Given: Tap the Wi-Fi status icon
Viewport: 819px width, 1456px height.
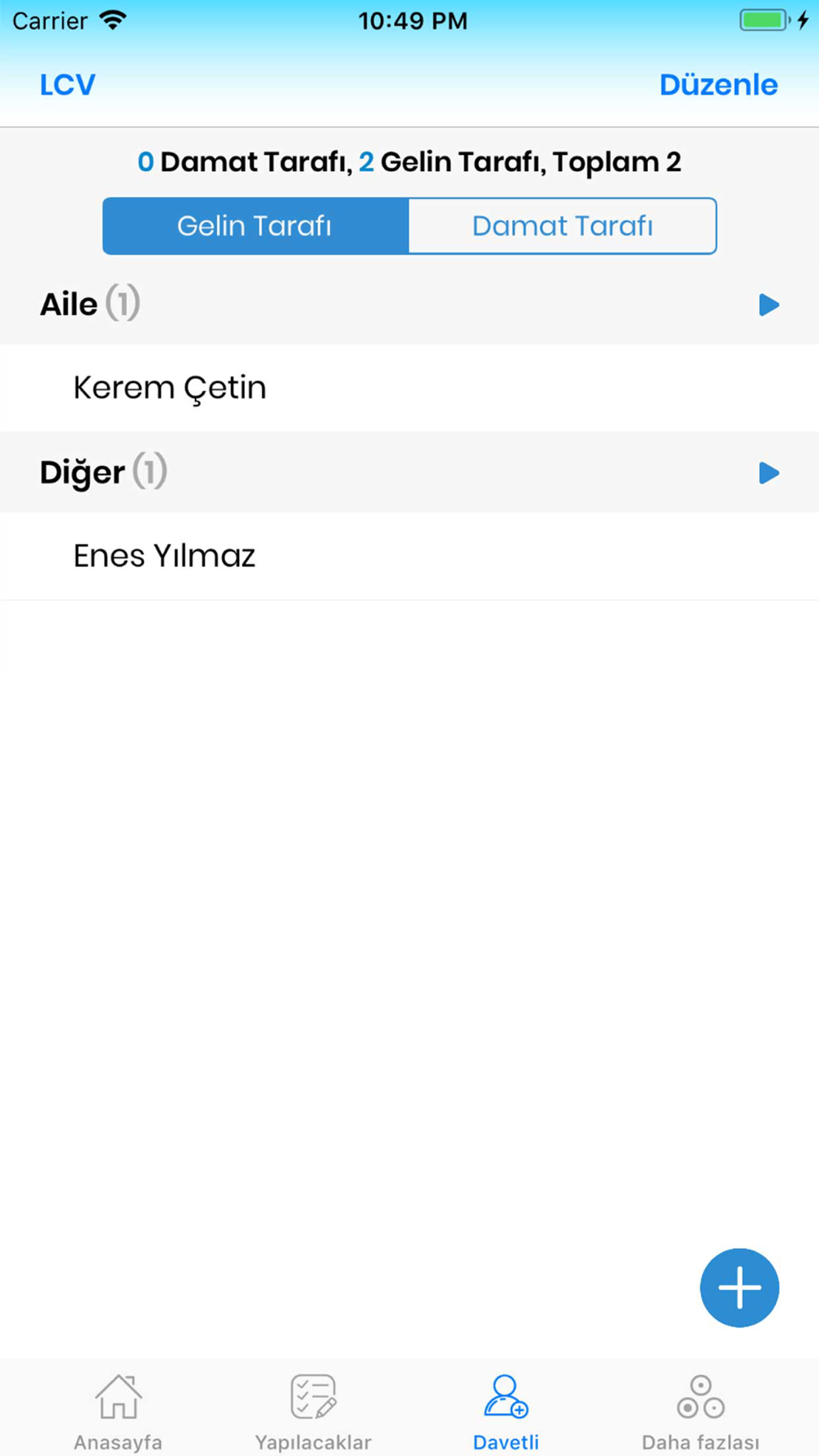Looking at the screenshot, I should click(113, 20).
